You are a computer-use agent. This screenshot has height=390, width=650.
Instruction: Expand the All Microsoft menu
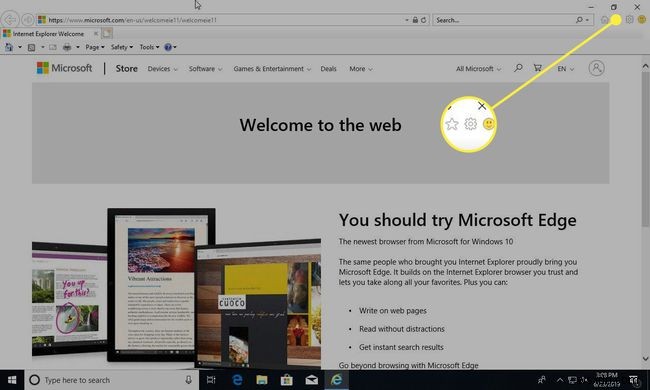(x=478, y=69)
